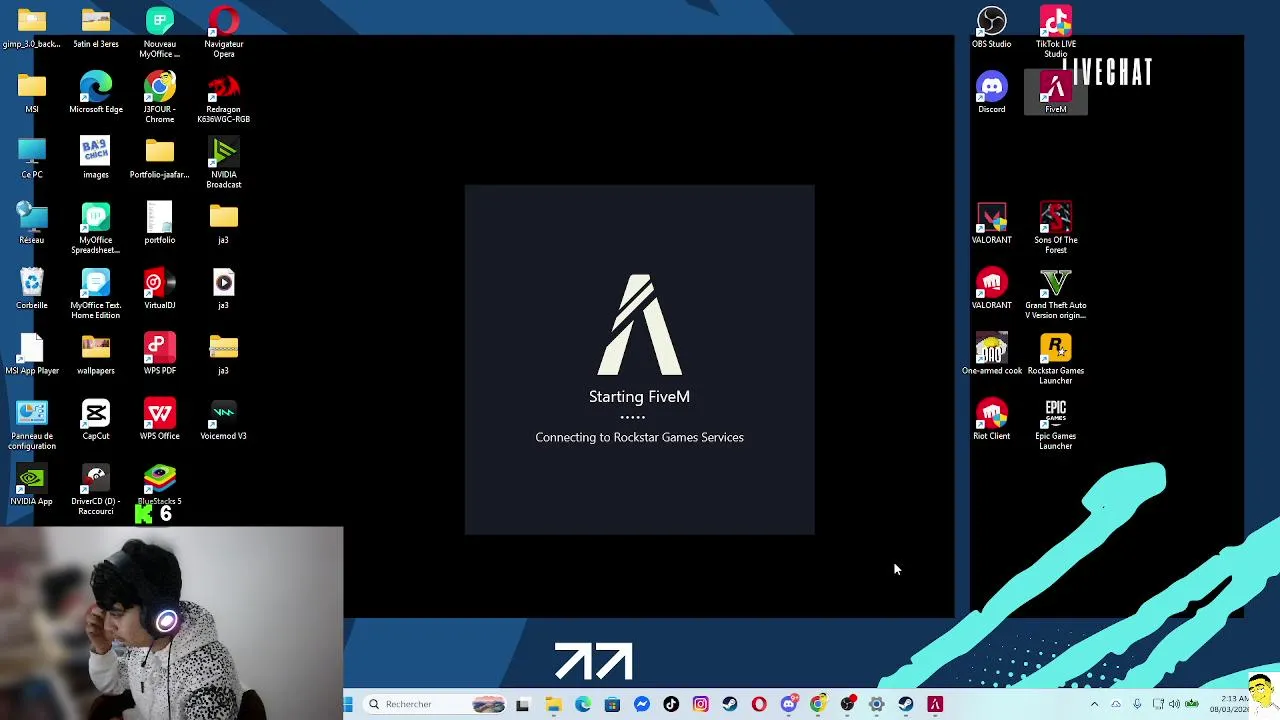Open Redragon K636WGC-RGB software
1280x720 pixels.
[223, 97]
